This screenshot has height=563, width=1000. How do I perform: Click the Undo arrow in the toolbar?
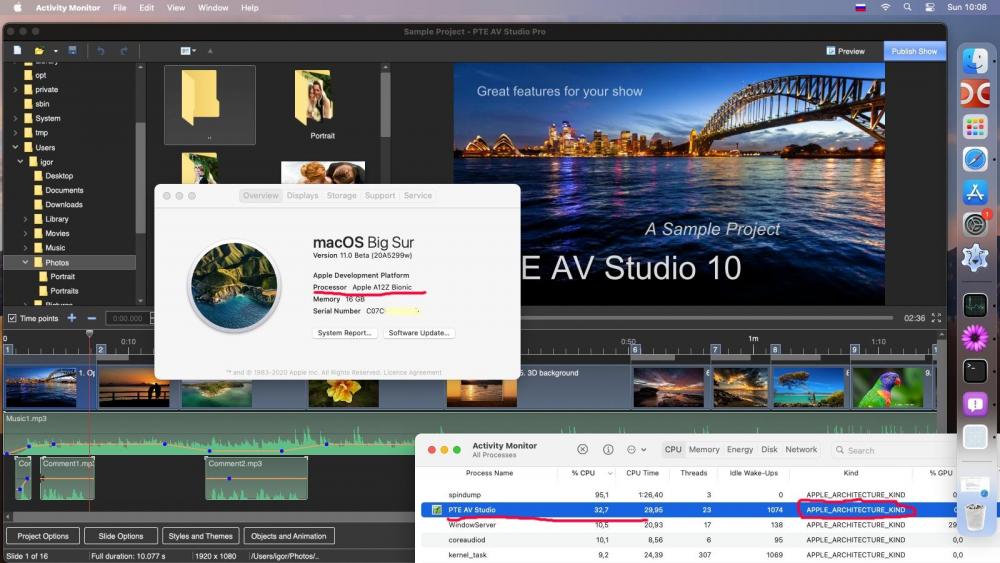100,51
